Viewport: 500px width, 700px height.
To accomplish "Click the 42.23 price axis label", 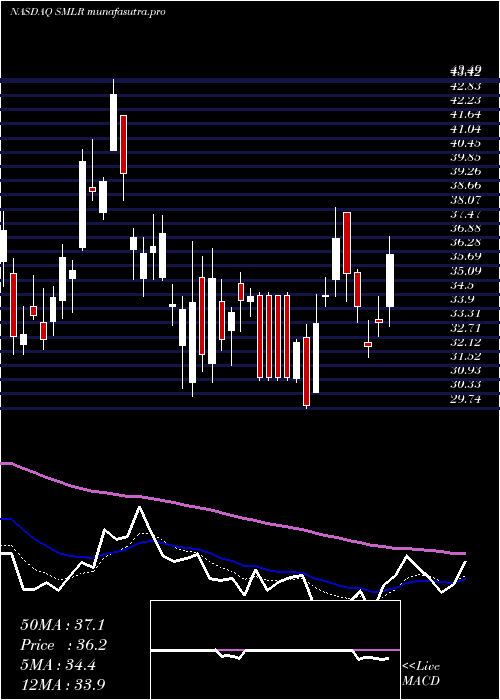I will pos(466,100).
